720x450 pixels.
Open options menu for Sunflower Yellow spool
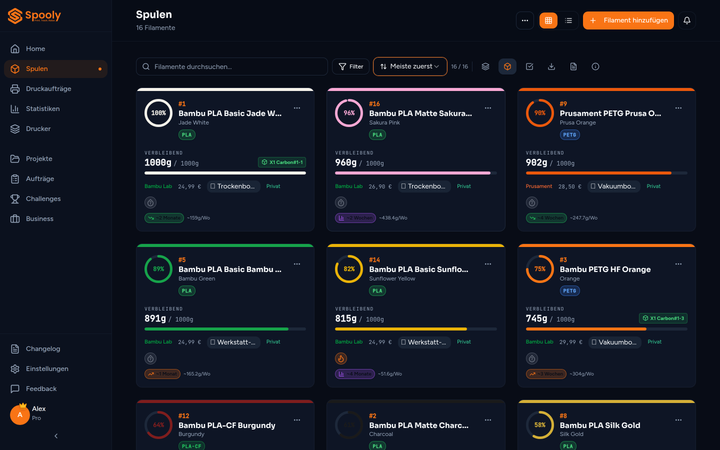(488, 264)
